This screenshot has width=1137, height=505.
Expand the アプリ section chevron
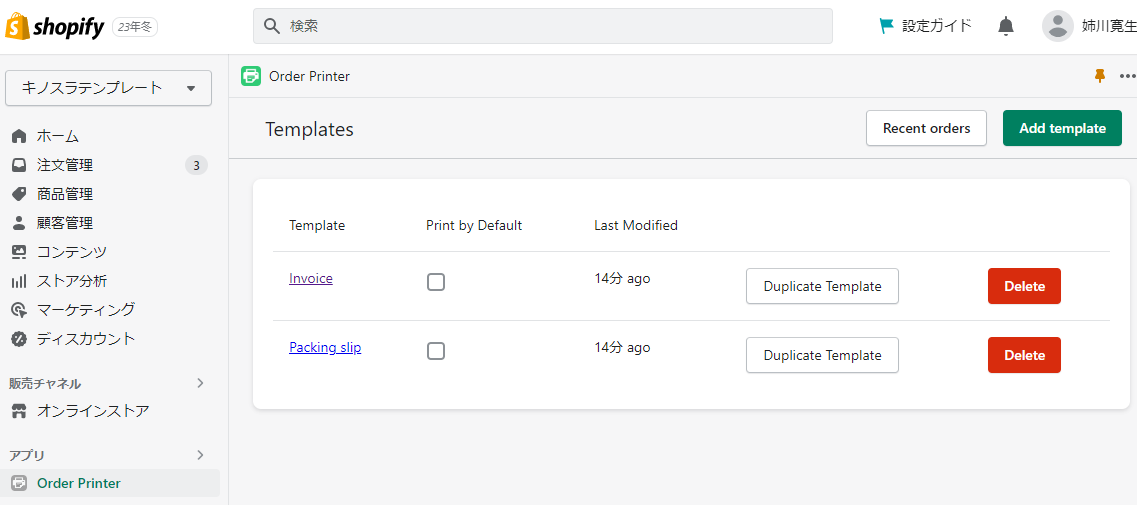(201, 455)
